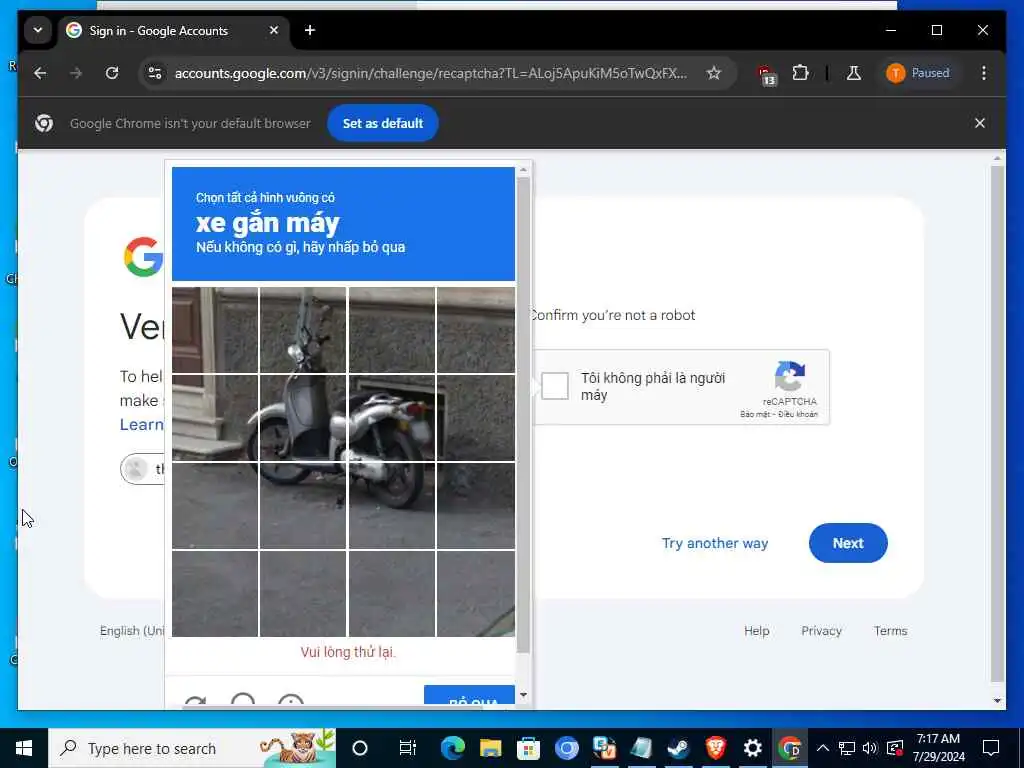Click the blue Next button

pos(848,543)
